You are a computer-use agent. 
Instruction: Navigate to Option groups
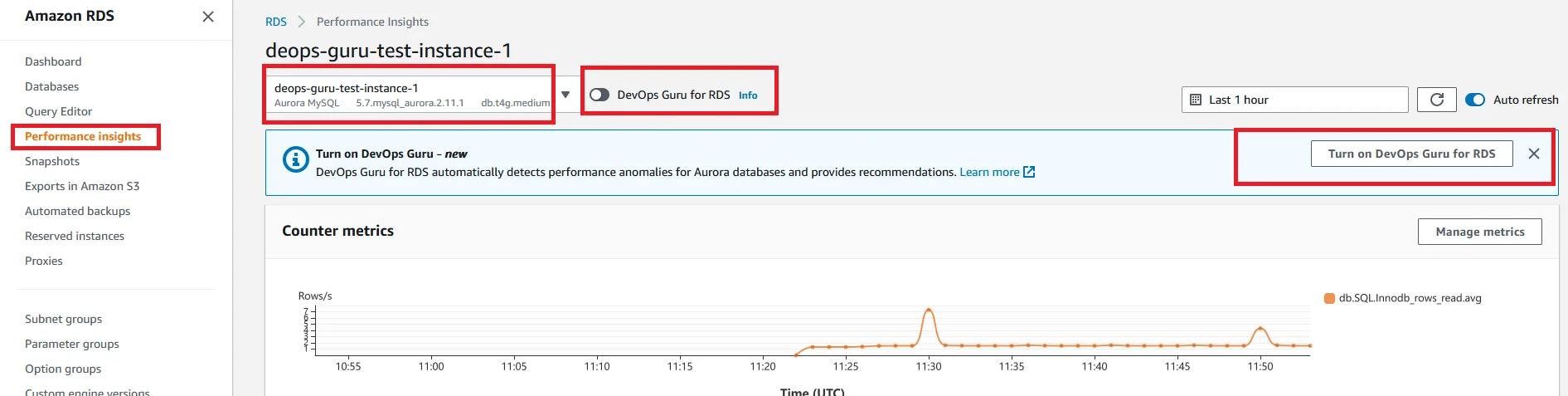[x=63, y=369]
